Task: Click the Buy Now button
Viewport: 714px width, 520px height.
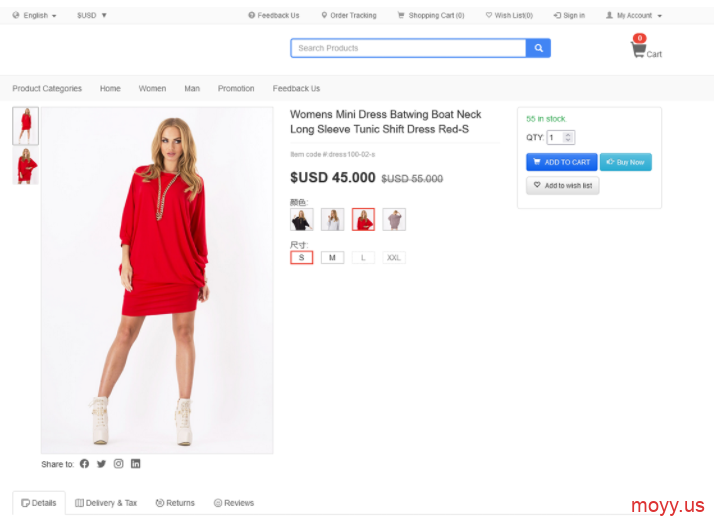Action: coord(626,162)
